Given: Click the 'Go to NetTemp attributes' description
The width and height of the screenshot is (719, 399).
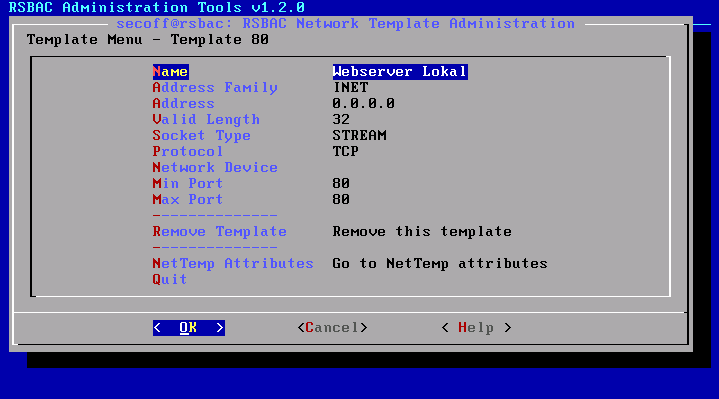Looking at the screenshot, I should coord(440,264).
